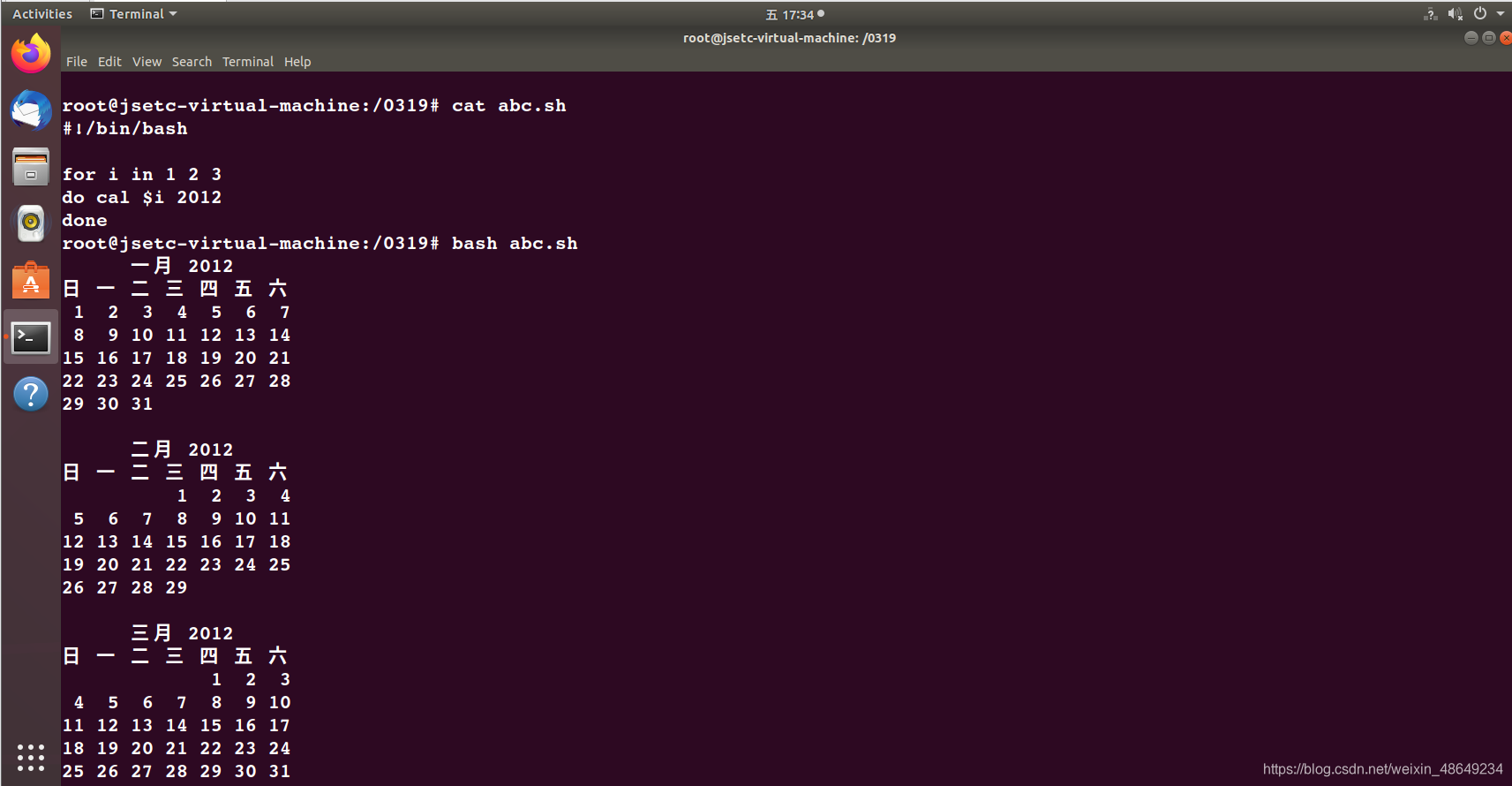This screenshot has width=1512, height=786.
Task: Open the Help menu
Action: pyautogui.click(x=297, y=62)
